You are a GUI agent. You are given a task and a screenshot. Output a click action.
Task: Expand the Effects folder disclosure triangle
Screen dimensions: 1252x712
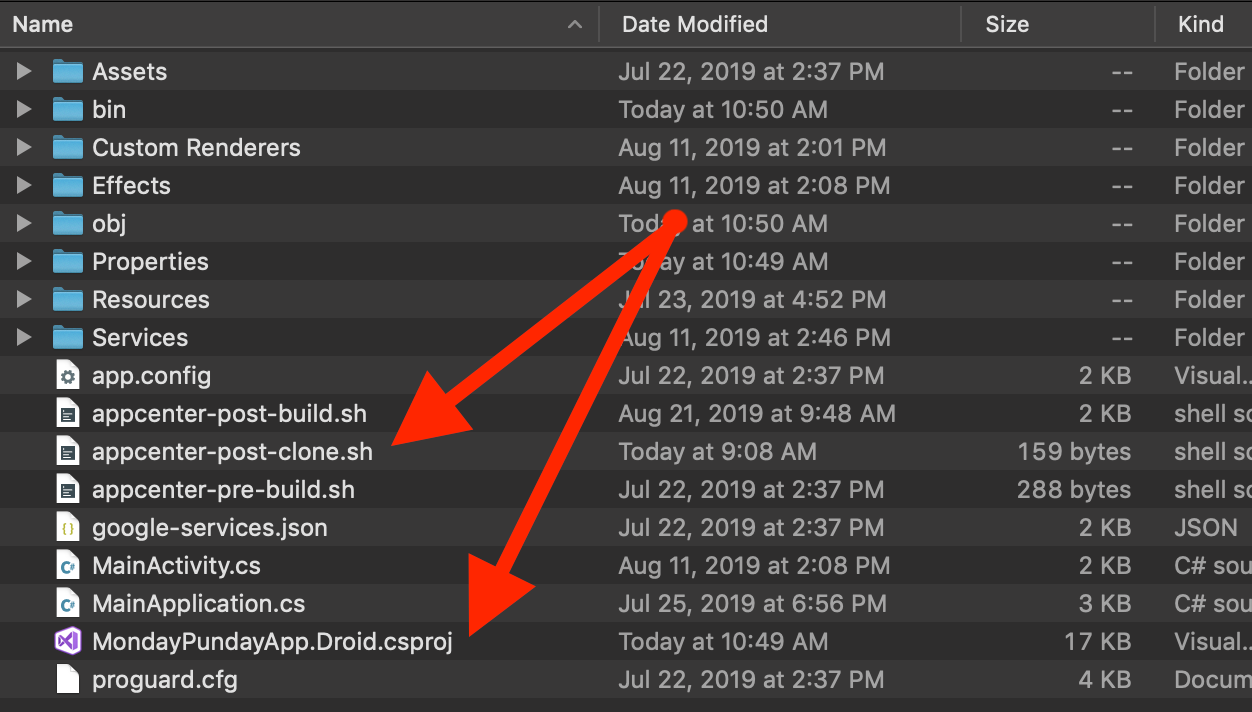[24, 186]
